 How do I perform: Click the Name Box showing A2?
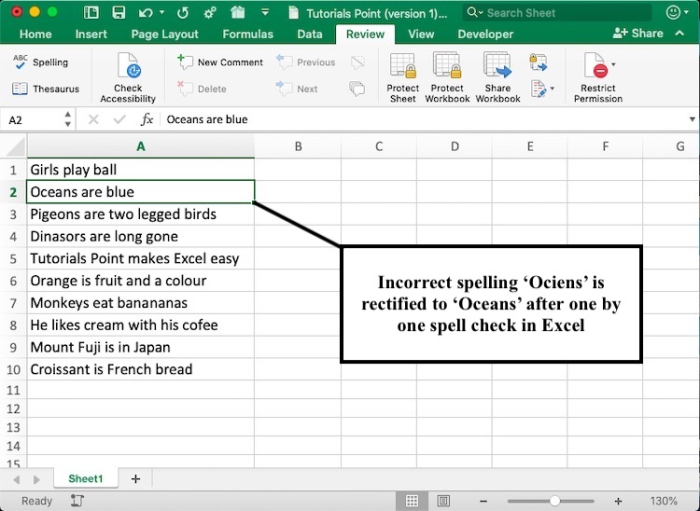(x=33, y=120)
